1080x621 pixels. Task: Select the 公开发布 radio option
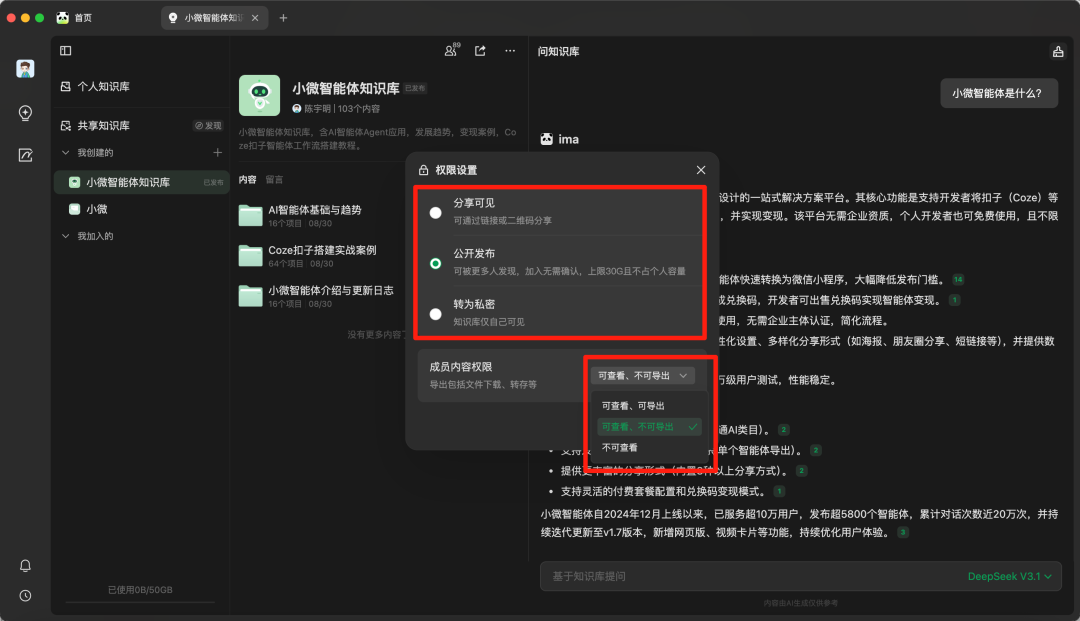(435, 263)
